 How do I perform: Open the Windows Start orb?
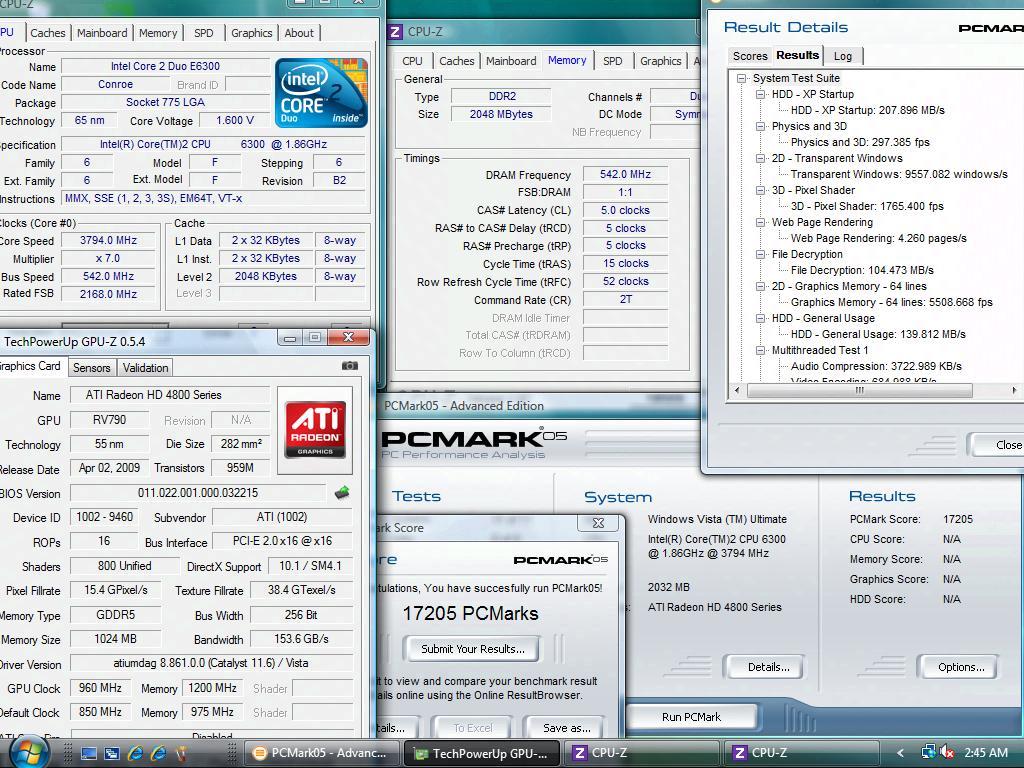tap(29, 752)
